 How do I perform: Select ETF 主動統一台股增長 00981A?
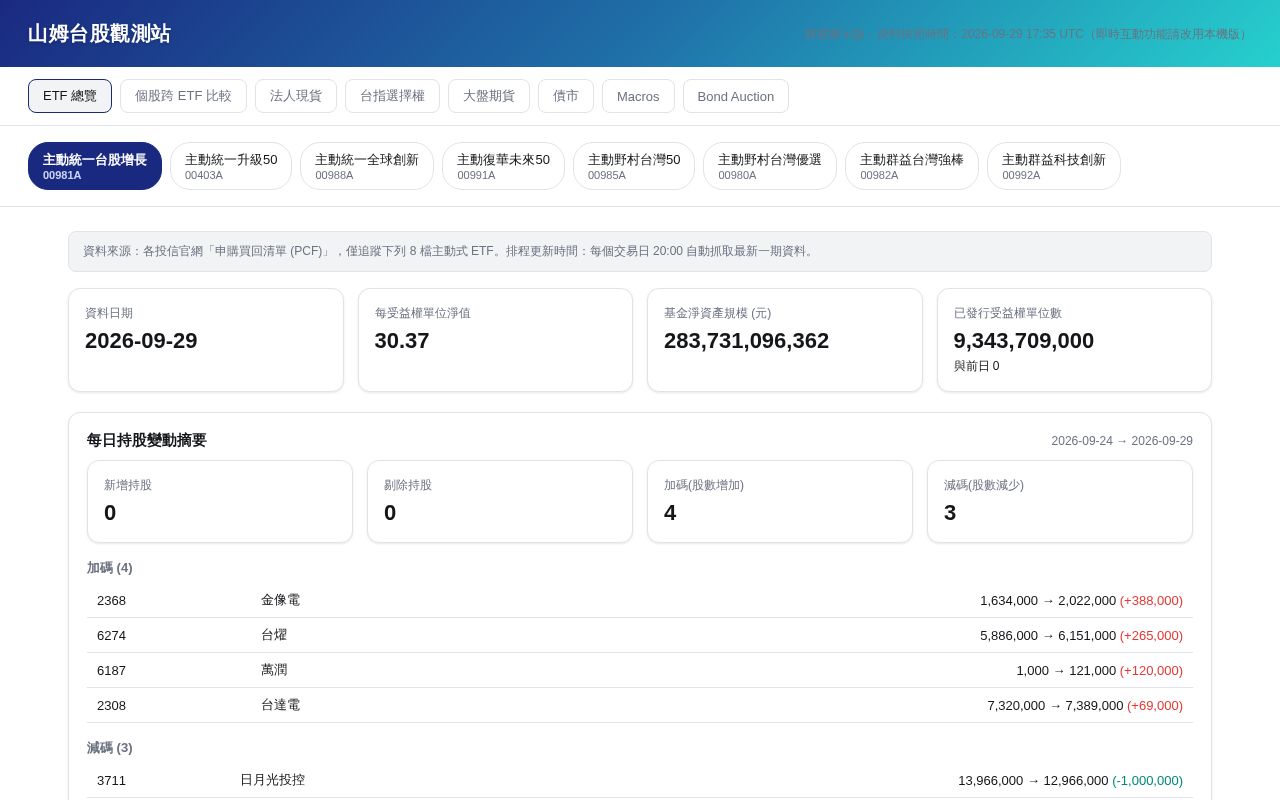[95, 166]
